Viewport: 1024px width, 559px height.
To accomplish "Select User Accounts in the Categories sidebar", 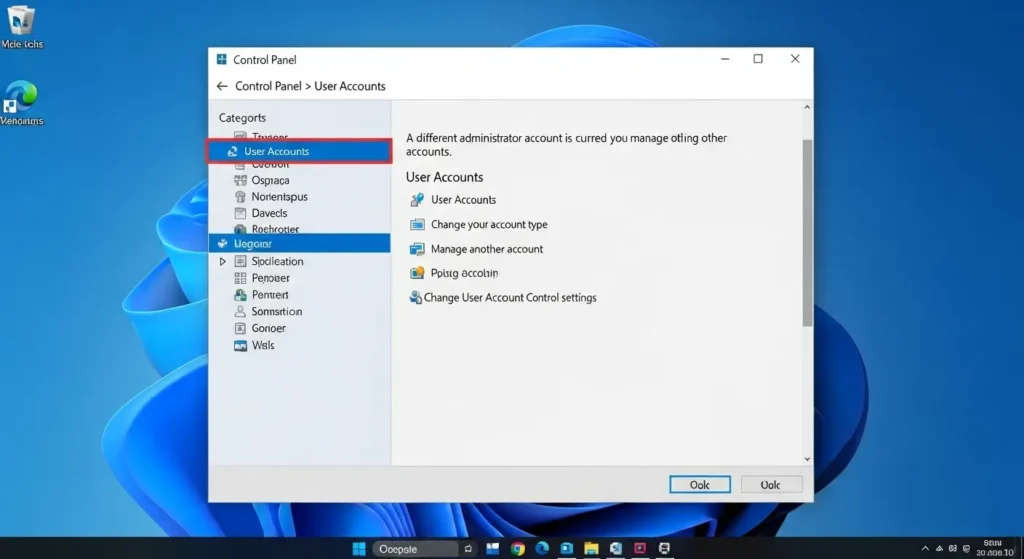I will pyautogui.click(x=300, y=152).
